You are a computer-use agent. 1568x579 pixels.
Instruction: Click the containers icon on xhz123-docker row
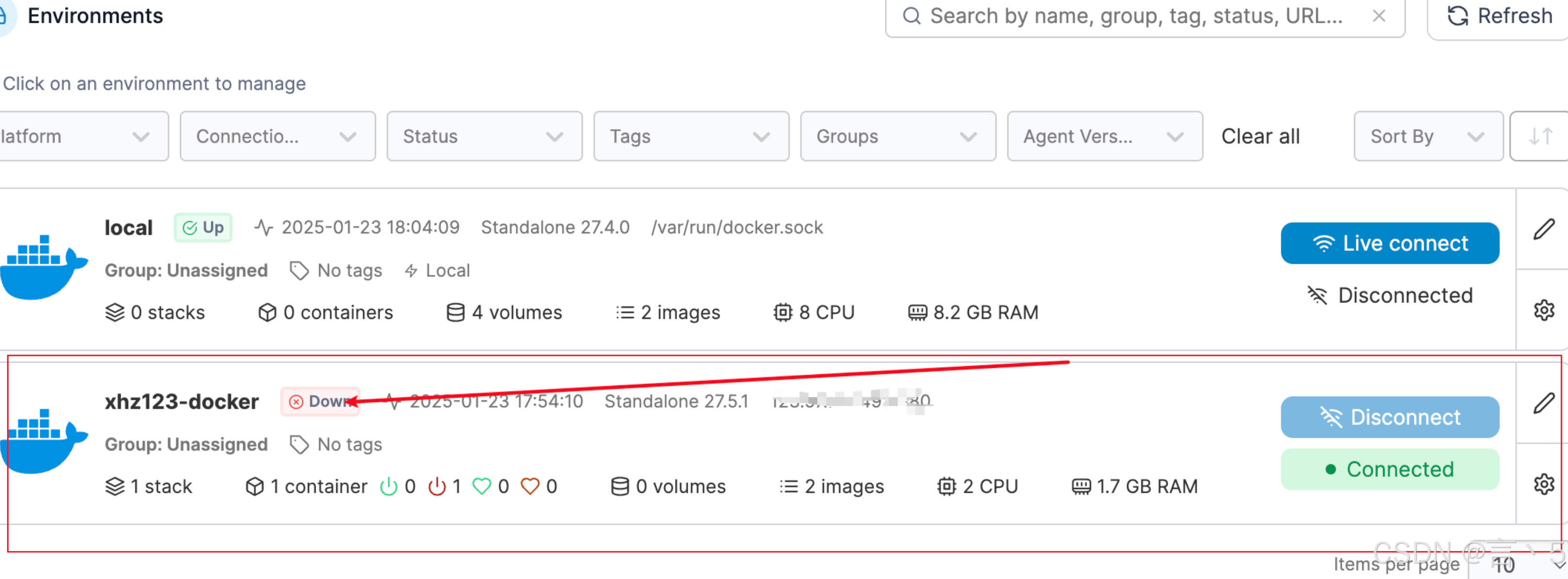(255, 486)
